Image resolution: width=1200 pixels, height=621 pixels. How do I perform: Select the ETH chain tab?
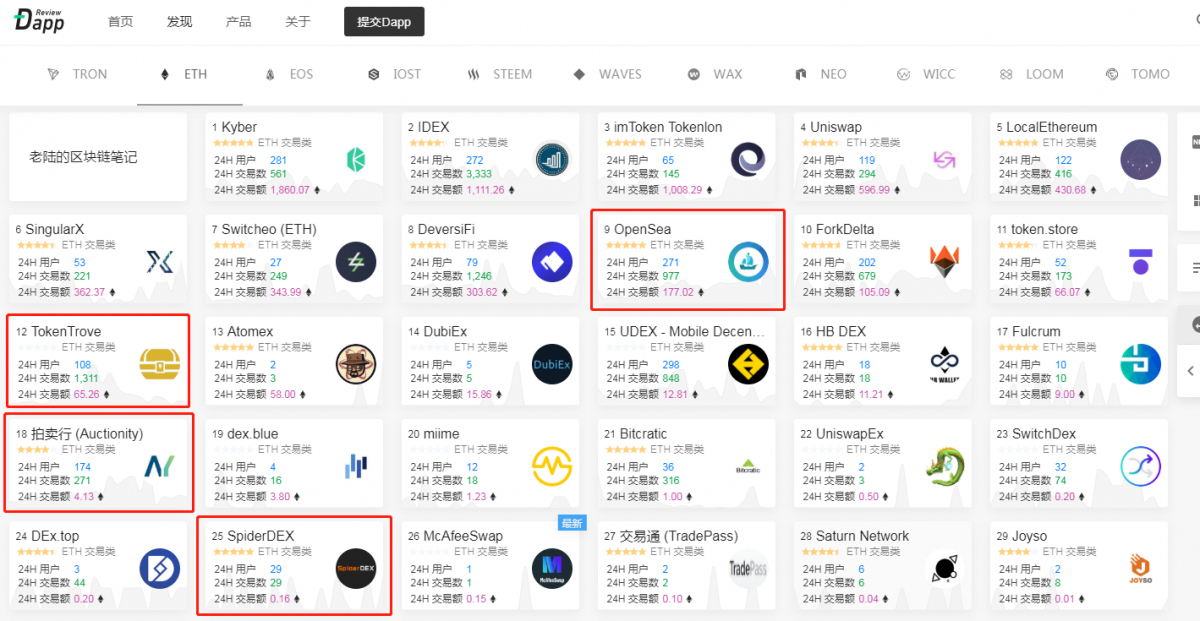pyautogui.click(x=183, y=74)
